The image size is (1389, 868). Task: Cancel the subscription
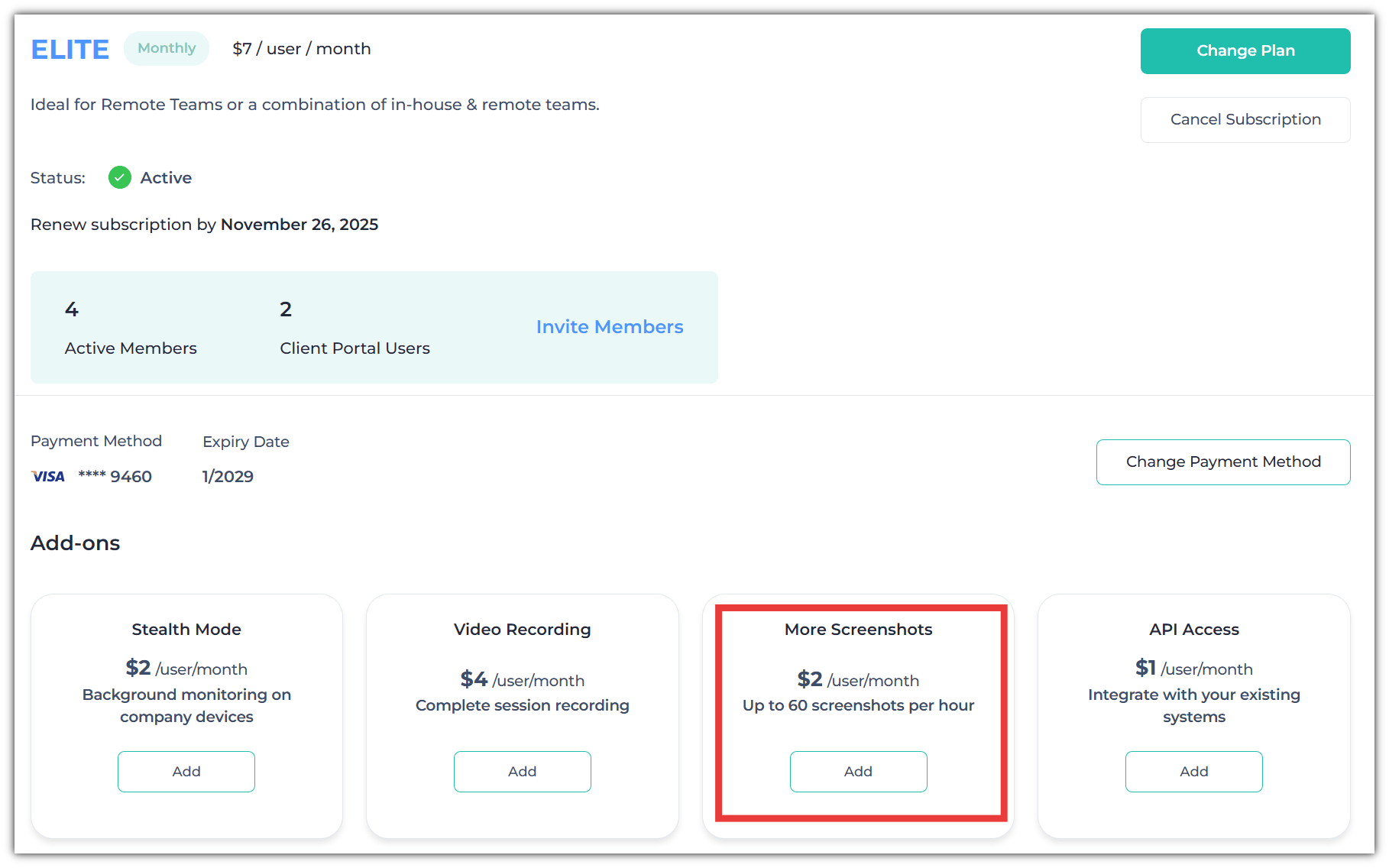point(1245,120)
